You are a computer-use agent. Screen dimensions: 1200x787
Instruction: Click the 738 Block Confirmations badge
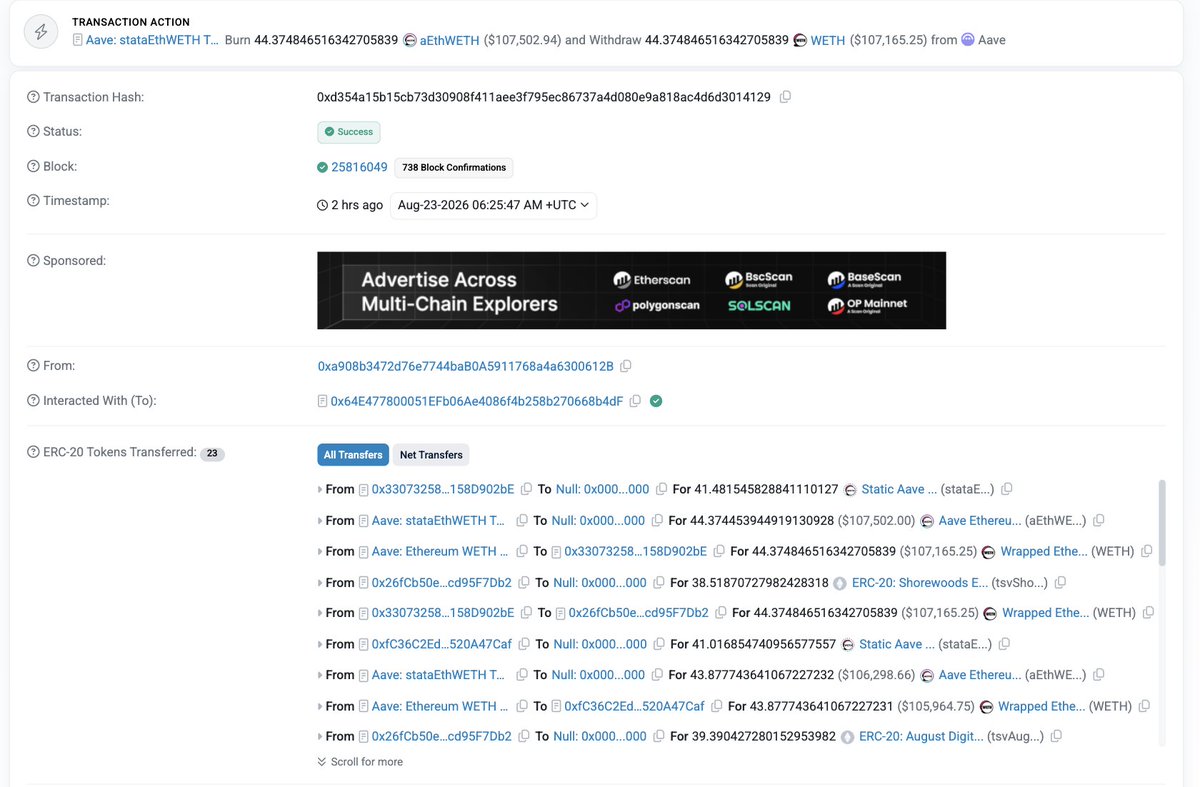click(x=454, y=167)
